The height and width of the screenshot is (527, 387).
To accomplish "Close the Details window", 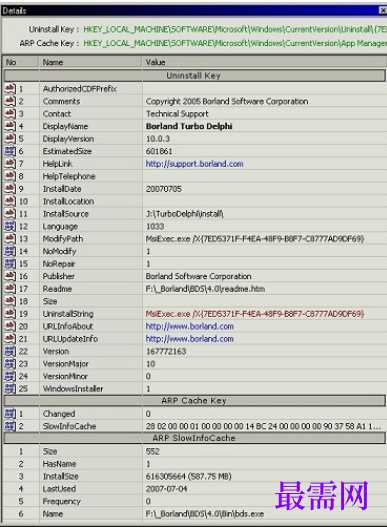I will tap(383, 10).
